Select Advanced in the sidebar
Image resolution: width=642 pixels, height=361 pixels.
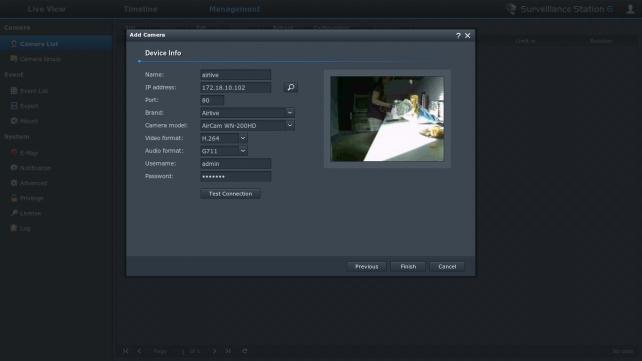point(56,183)
